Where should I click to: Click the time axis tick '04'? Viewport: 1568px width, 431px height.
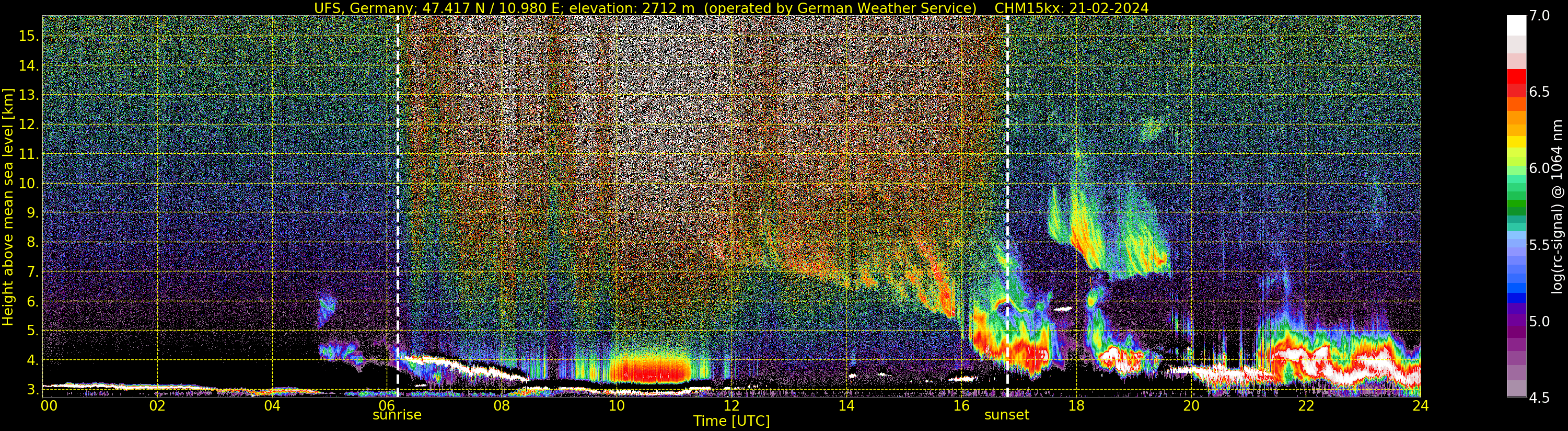coord(272,405)
